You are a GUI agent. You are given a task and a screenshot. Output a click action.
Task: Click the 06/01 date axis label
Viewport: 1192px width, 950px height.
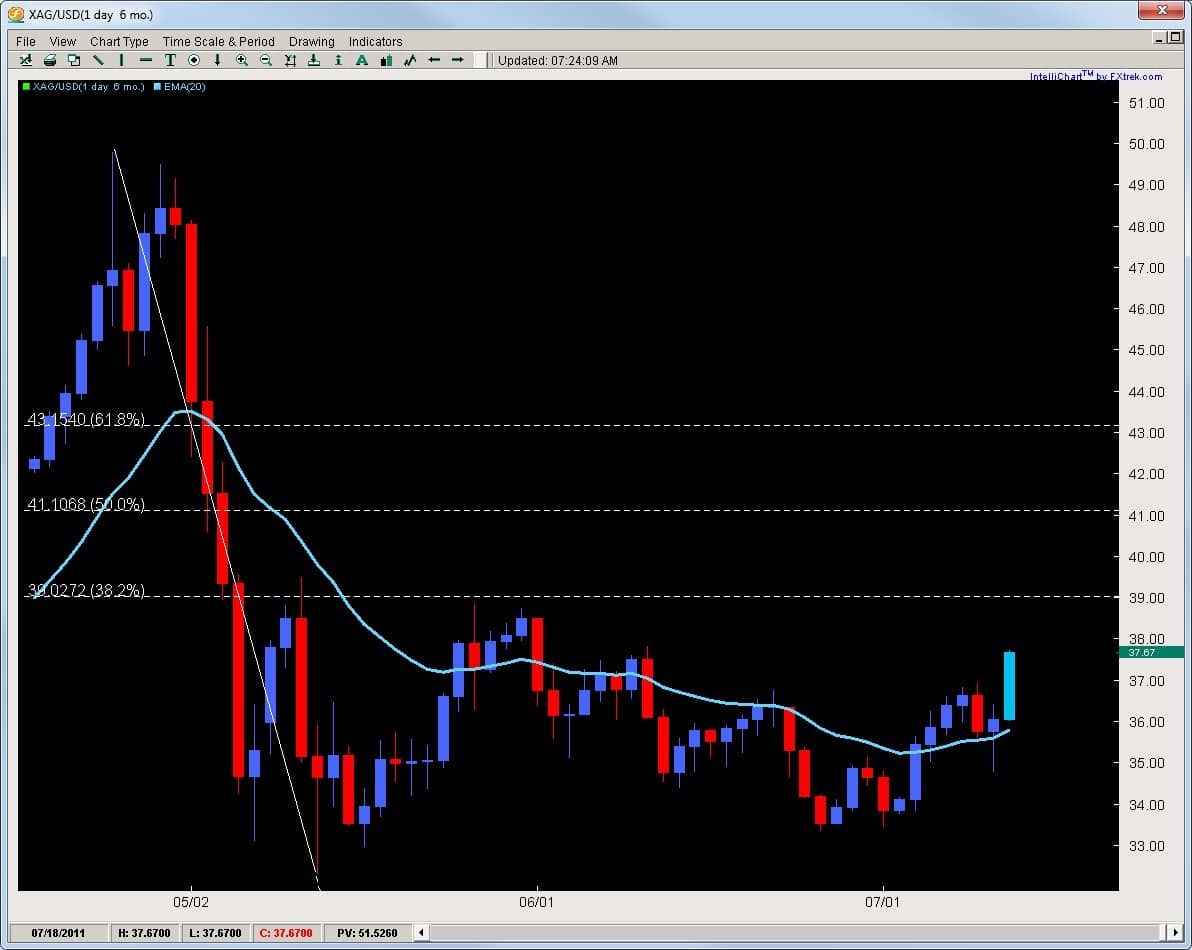(x=537, y=902)
